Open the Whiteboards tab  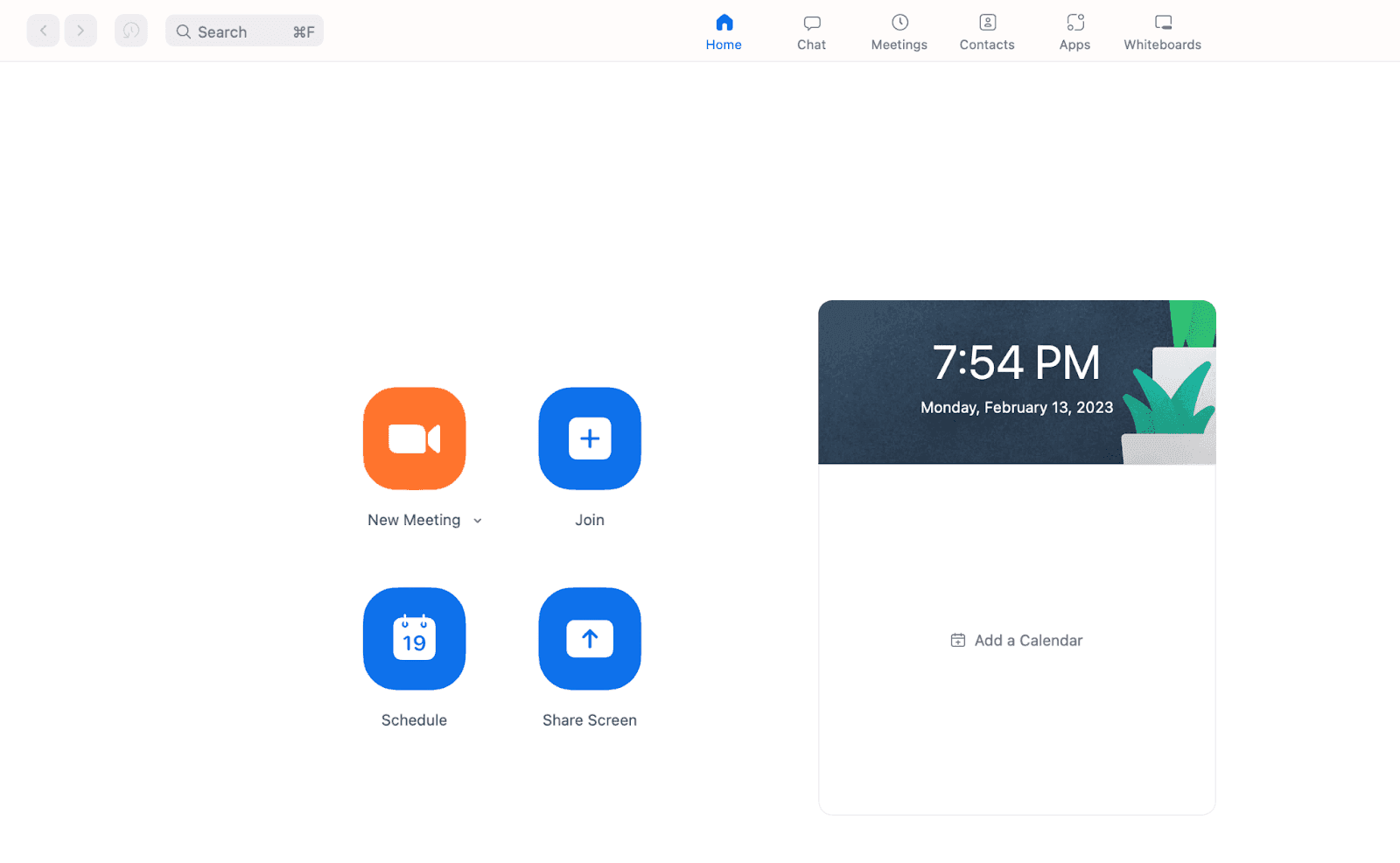(1162, 32)
